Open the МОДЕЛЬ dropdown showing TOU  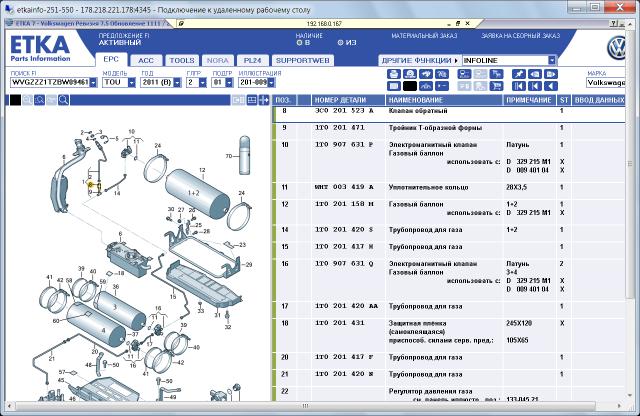(131, 82)
